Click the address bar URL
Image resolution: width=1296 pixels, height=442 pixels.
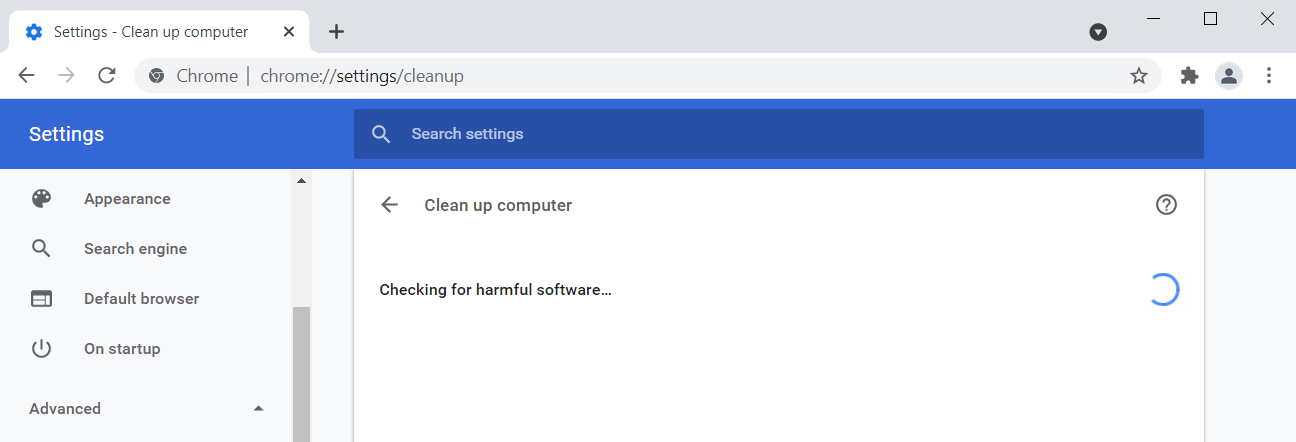(362, 76)
